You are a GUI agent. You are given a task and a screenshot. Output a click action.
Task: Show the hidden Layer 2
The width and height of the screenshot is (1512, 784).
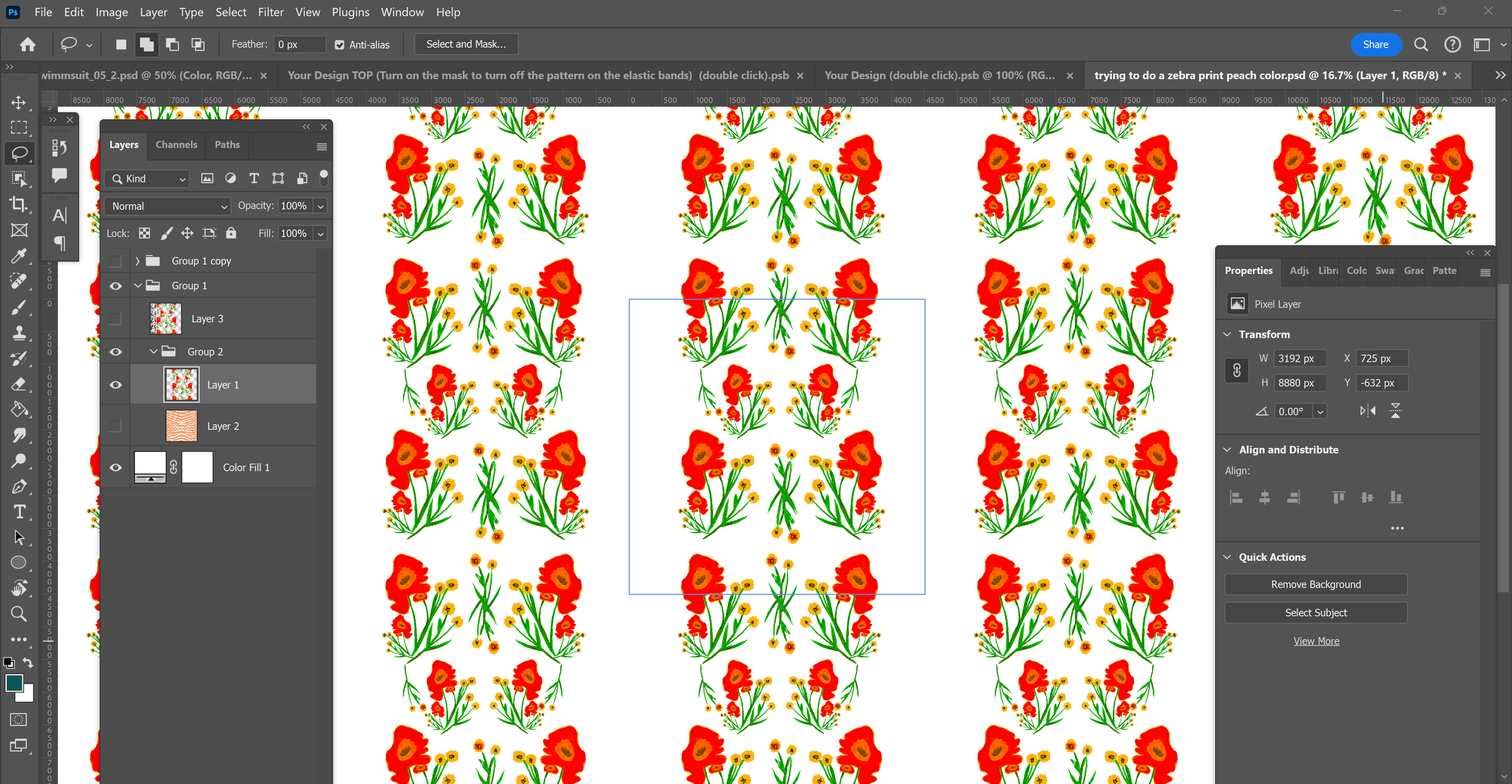116,426
